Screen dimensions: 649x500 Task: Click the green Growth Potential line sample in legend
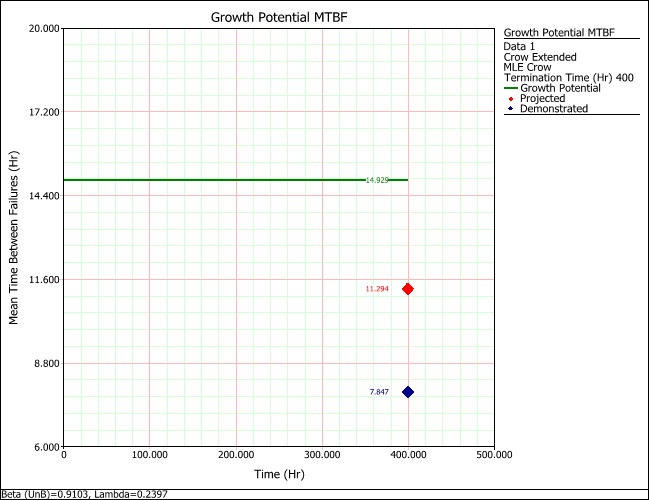(x=511, y=88)
